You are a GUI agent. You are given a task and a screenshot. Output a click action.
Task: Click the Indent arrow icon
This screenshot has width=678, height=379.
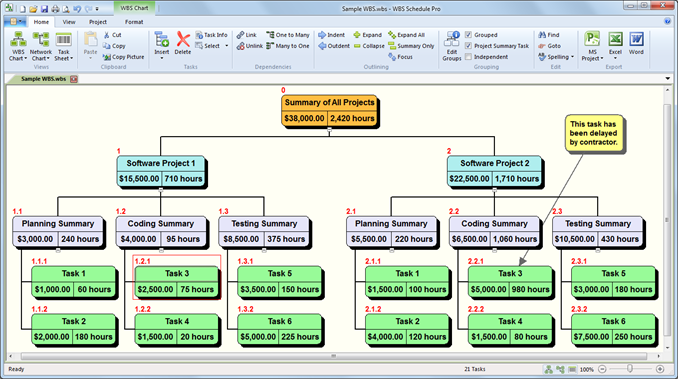[322, 35]
